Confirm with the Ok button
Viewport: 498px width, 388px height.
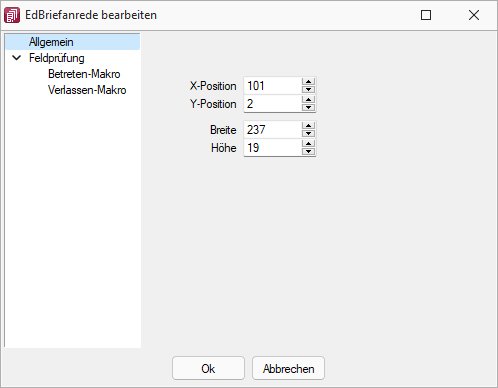(x=208, y=368)
